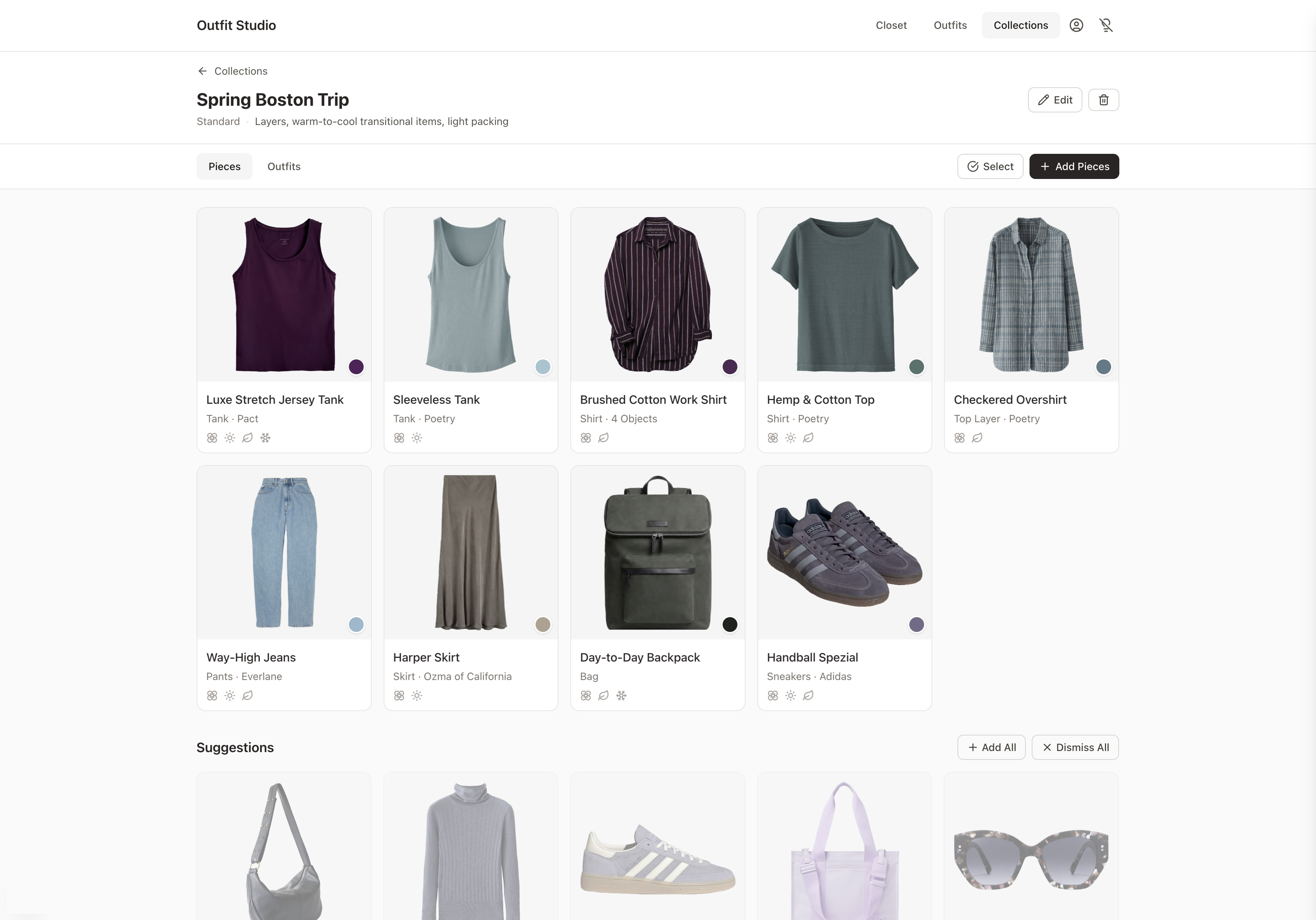Click the sun icon on Sleeveless Tank
Viewport: 1316px width, 920px height.
coord(417,437)
